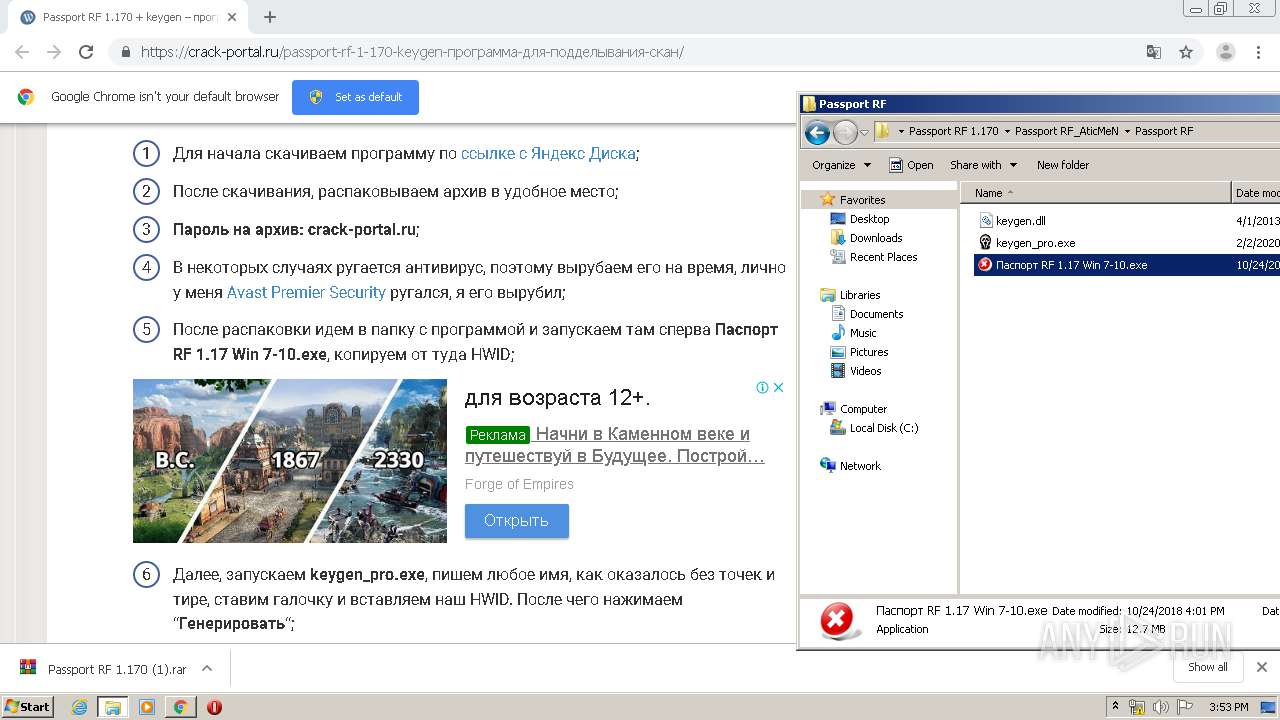The height and width of the screenshot is (720, 1280).
Task: Open the Chrome three-dot menu
Action: tap(1257, 52)
